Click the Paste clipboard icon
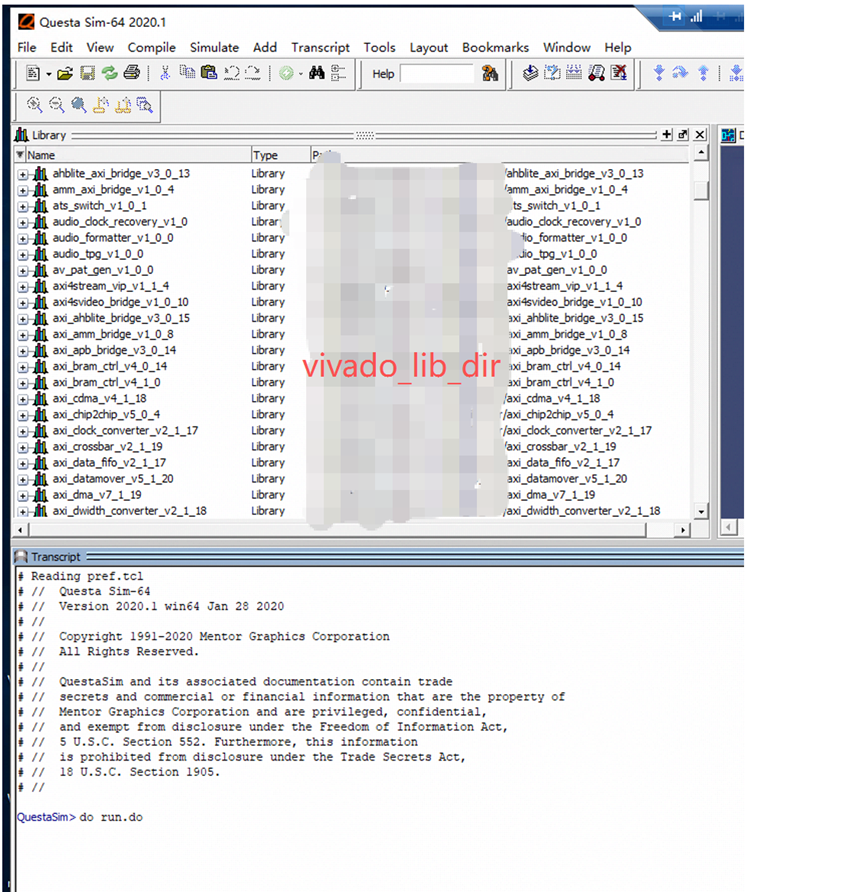Image resolution: width=865 pixels, height=892 pixels. (x=209, y=72)
